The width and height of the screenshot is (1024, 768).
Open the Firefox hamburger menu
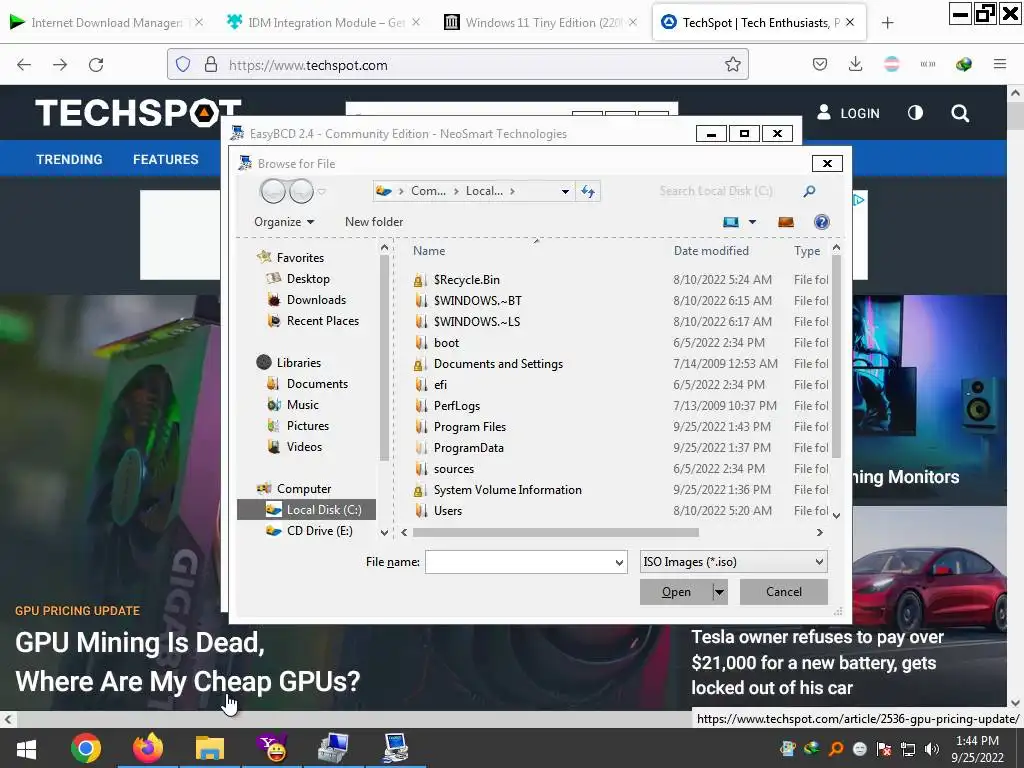pyautogui.click(x=999, y=64)
